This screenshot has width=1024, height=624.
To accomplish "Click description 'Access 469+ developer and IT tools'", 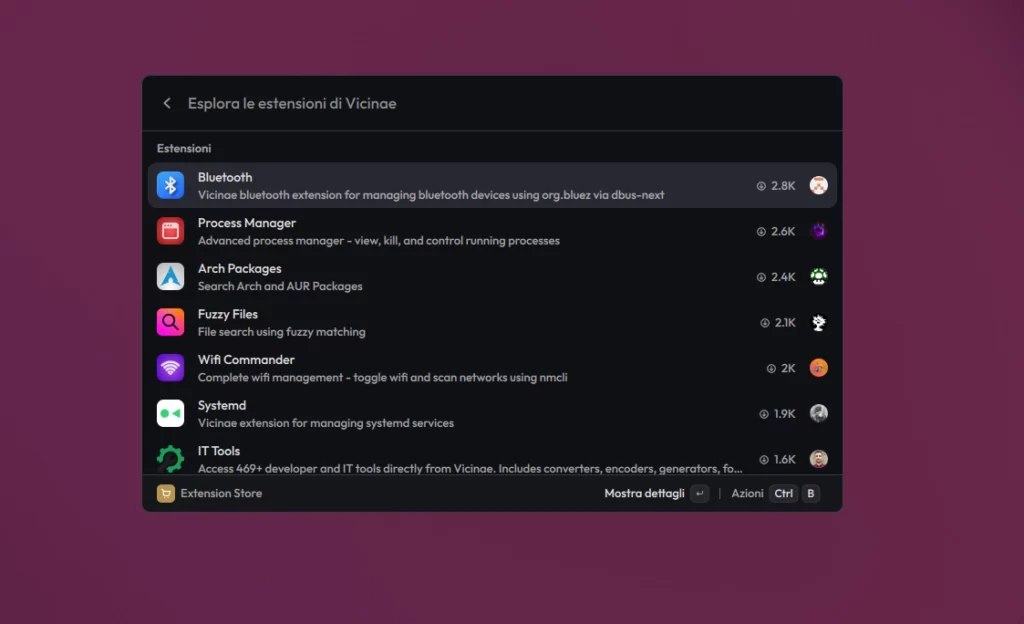I will [470, 469].
